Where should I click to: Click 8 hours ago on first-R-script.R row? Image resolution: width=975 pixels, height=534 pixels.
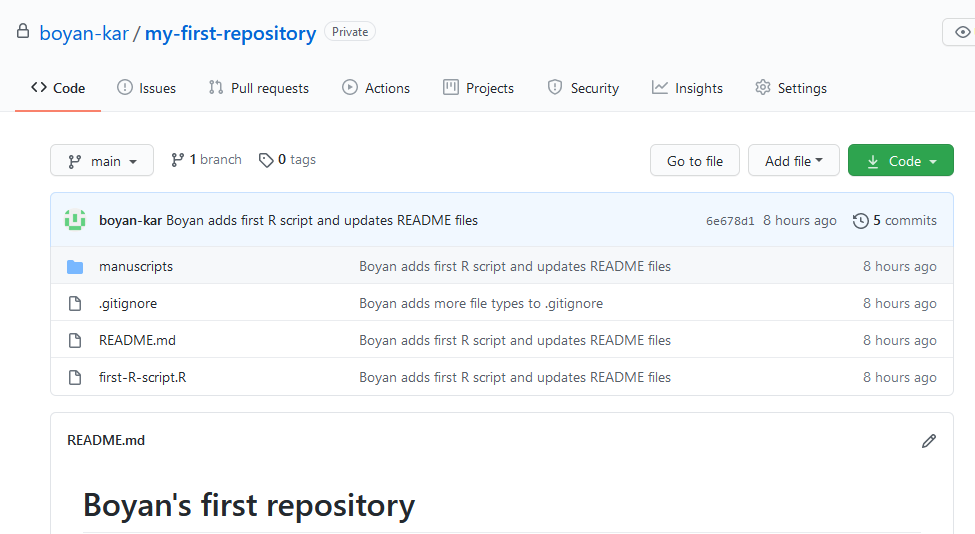tap(900, 377)
